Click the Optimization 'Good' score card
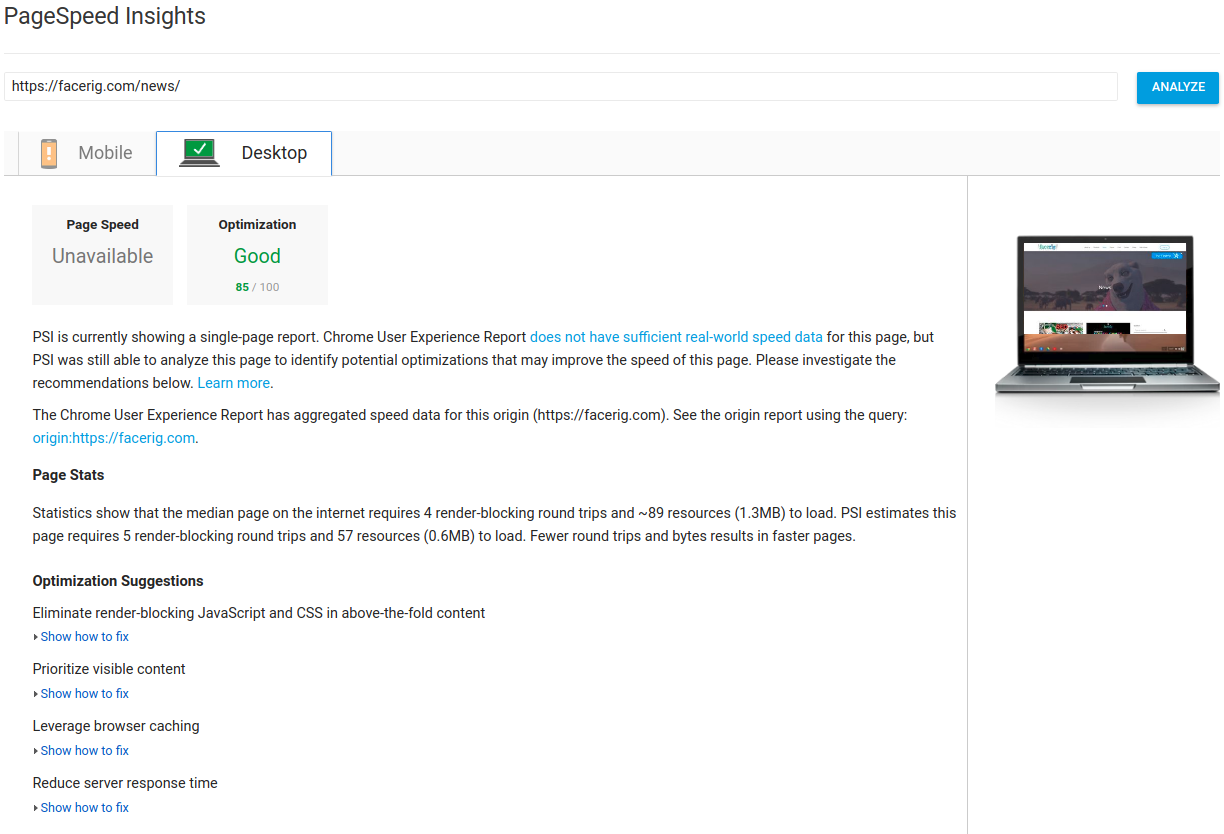 [257, 255]
